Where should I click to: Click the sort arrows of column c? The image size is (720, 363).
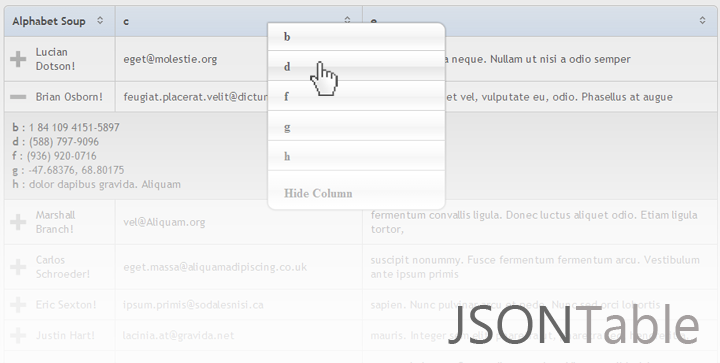(347, 20)
